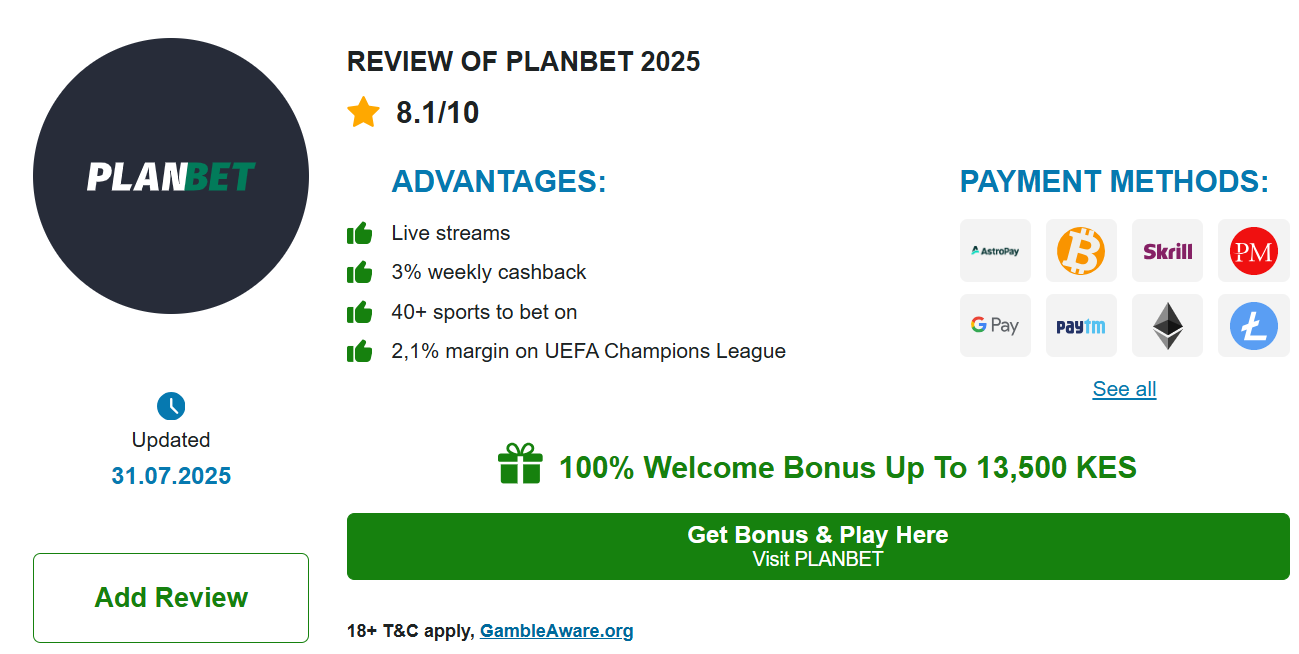Select the Bitcoin payment icon
Image resolution: width=1299 pixels, height=654 pixels.
click(x=1081, y=251)
